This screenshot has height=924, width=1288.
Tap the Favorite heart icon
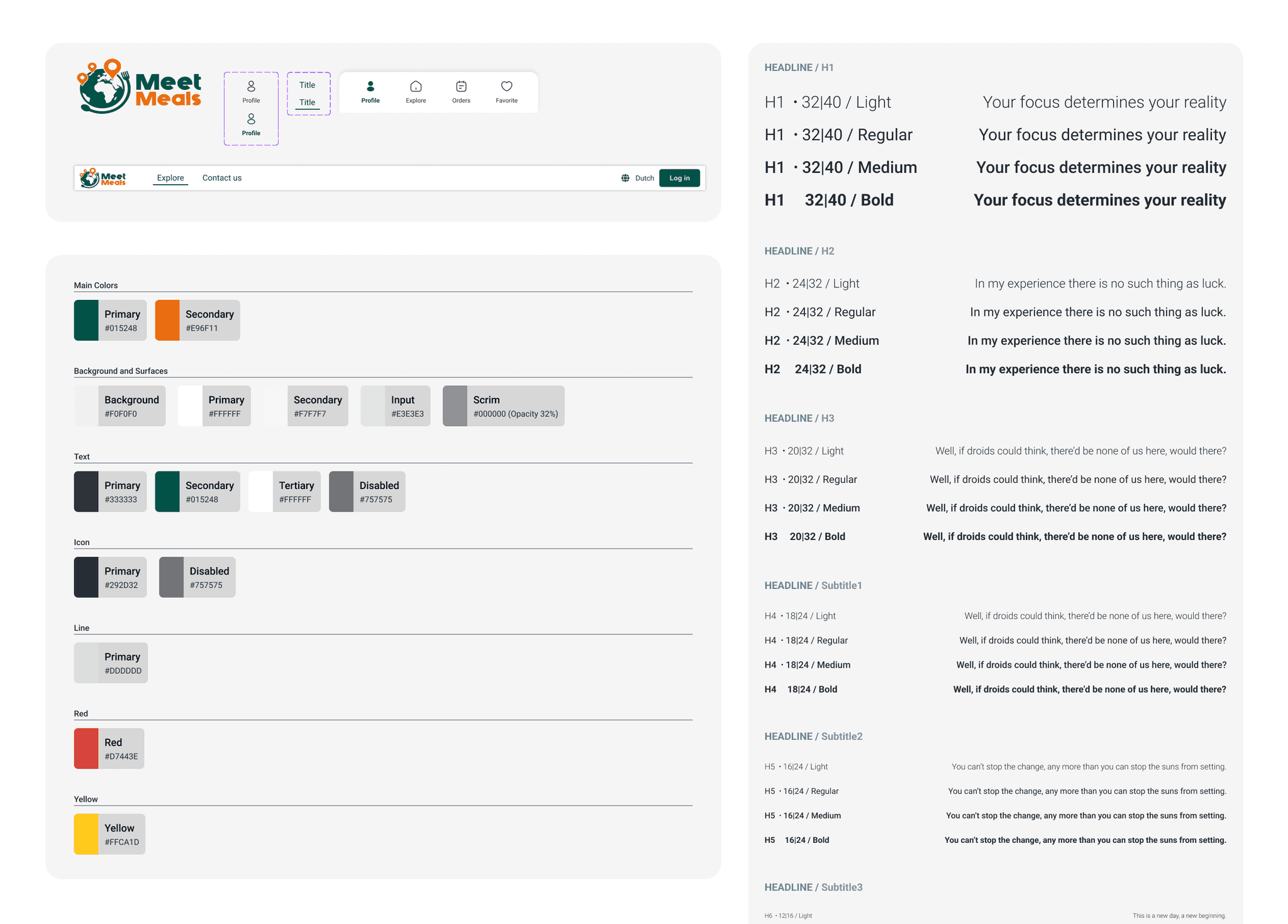pos(506,87)
